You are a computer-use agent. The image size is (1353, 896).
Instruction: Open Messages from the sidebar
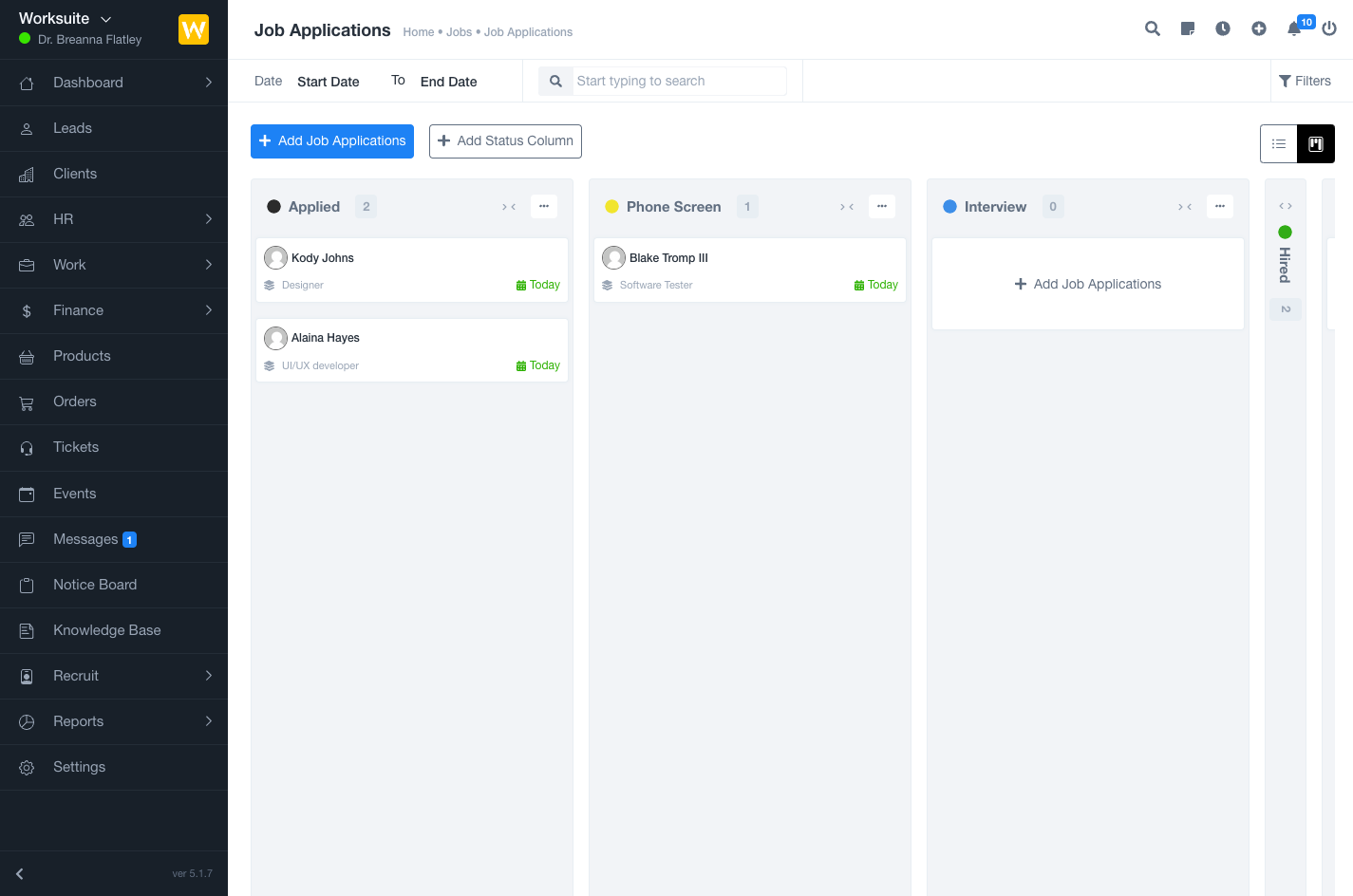pos(85,539)
